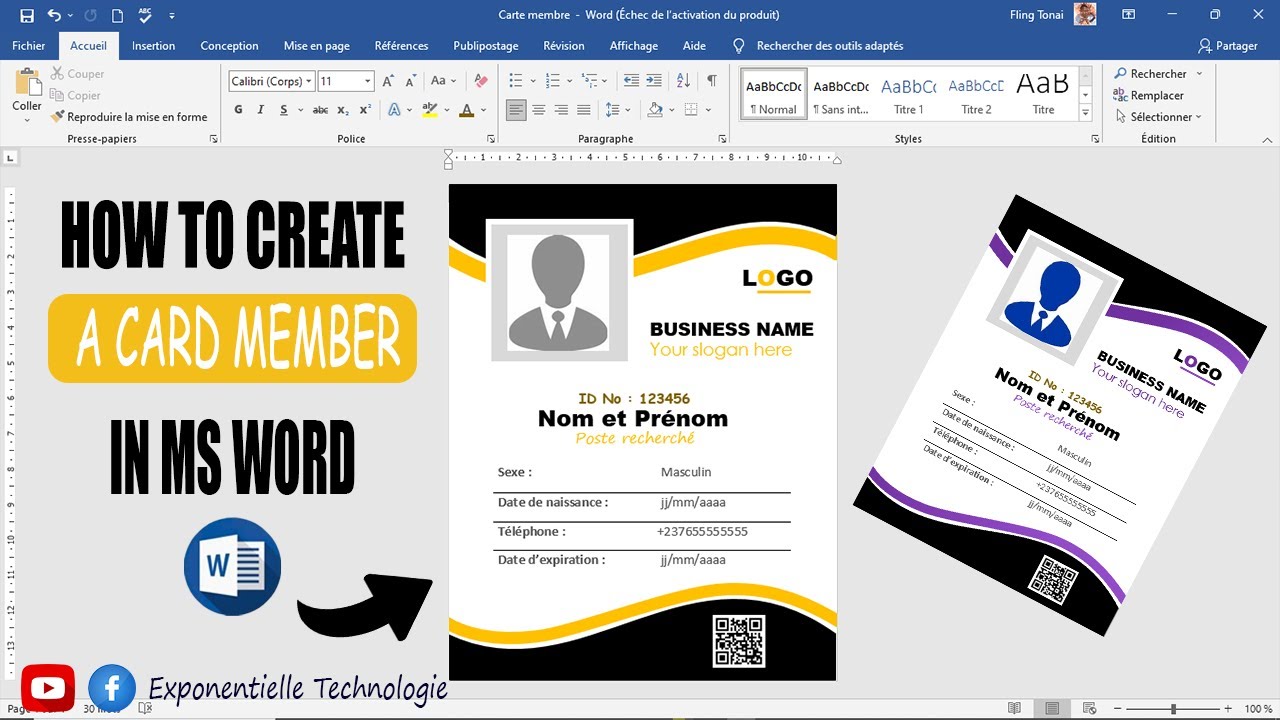The height and width of the screenshot is (720, 1280).
Task: Toggle bold G formatting
Action: click(238, 110)
